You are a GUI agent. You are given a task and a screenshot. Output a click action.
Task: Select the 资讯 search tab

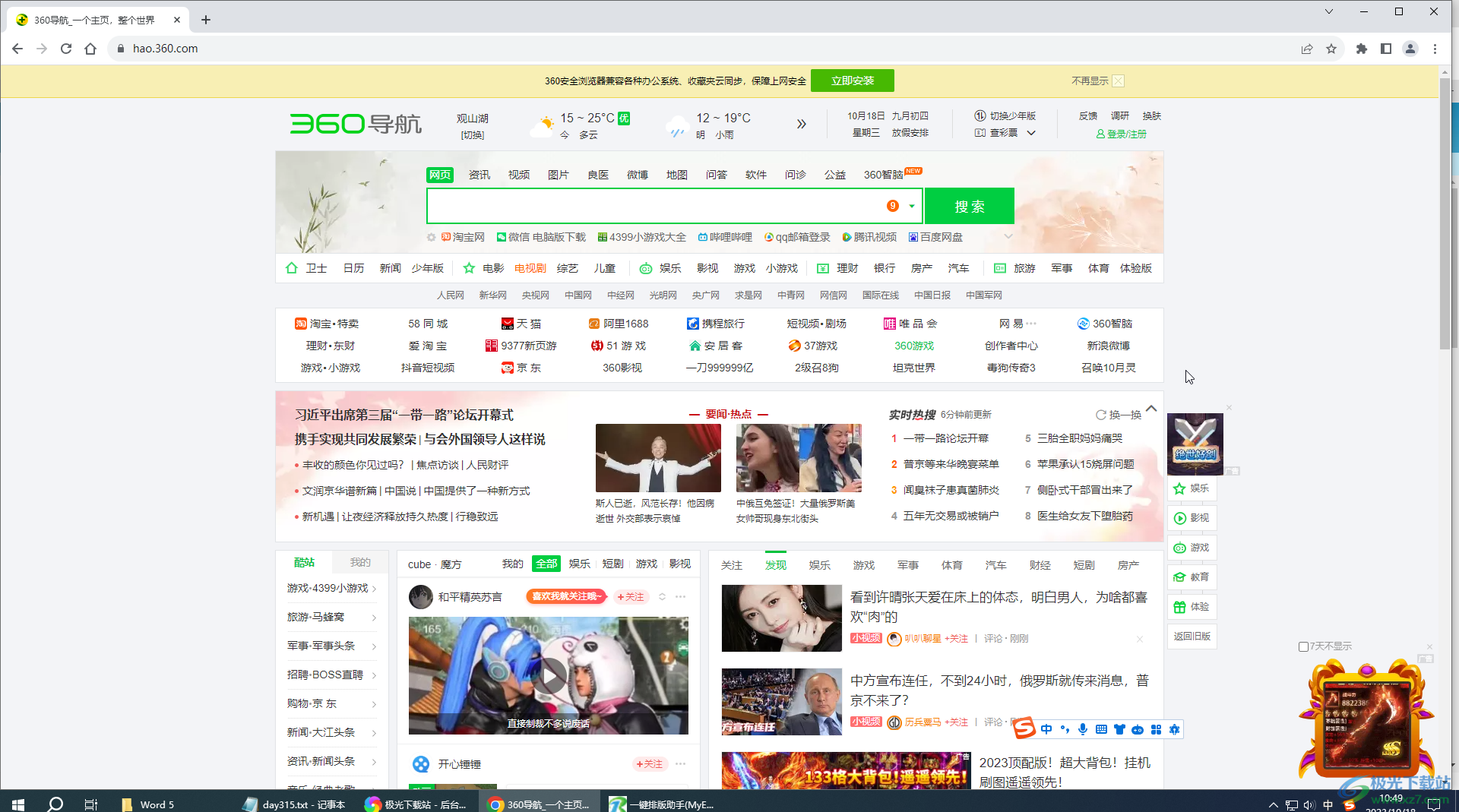point(479,175)
